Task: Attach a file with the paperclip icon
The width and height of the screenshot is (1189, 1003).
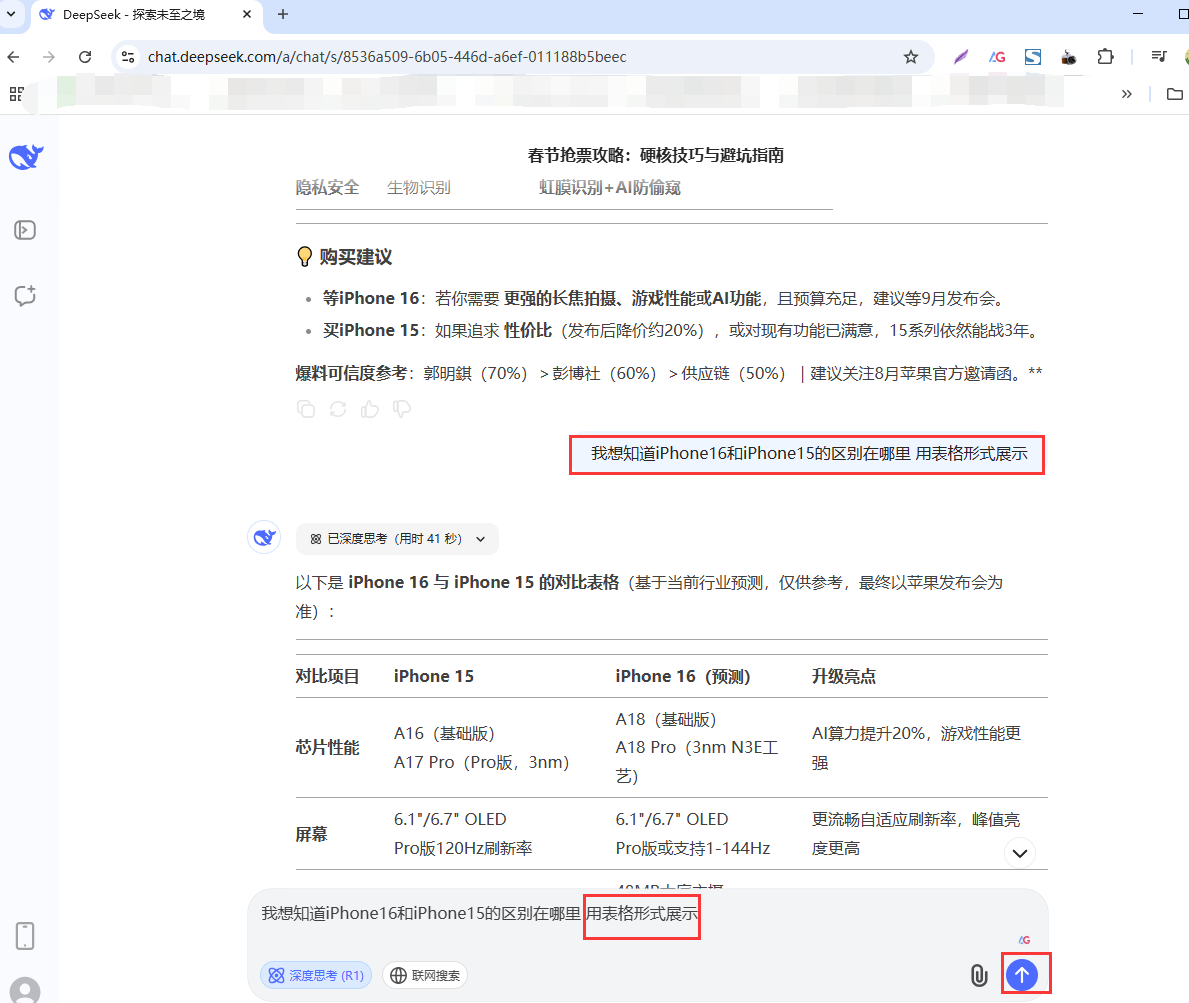Action: pos(979,975)
